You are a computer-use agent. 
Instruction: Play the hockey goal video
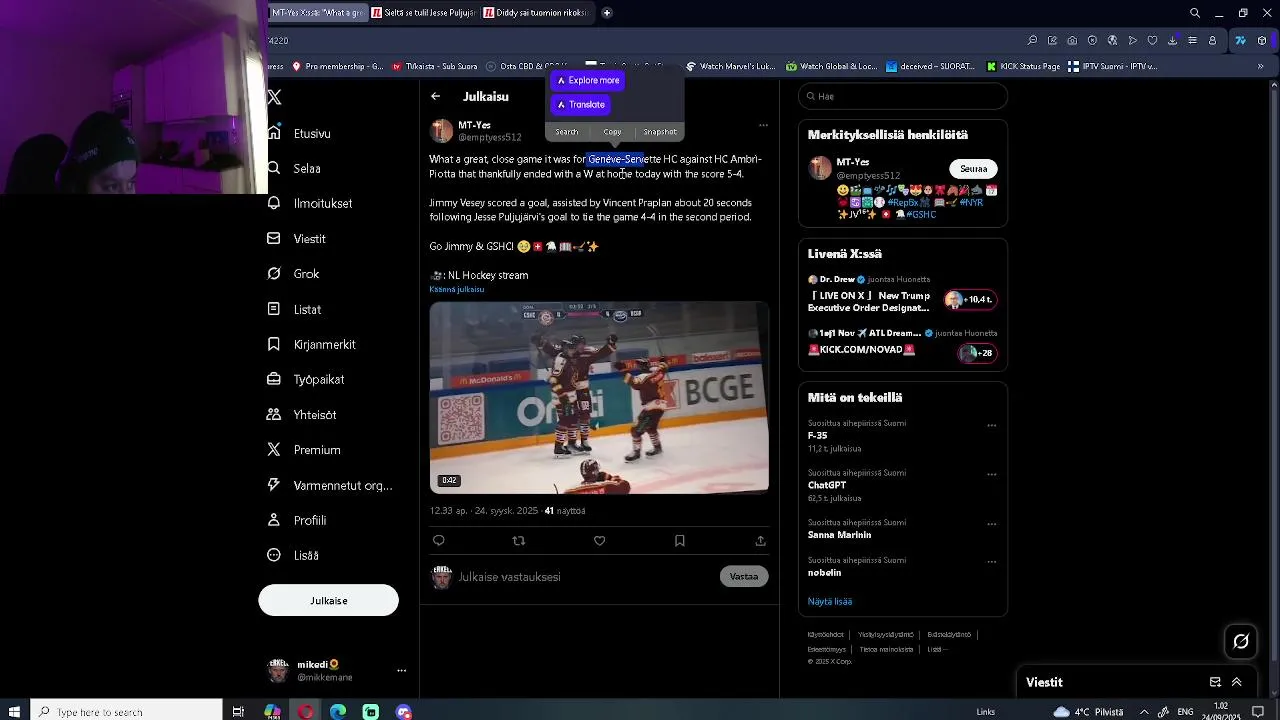[599, 398]
